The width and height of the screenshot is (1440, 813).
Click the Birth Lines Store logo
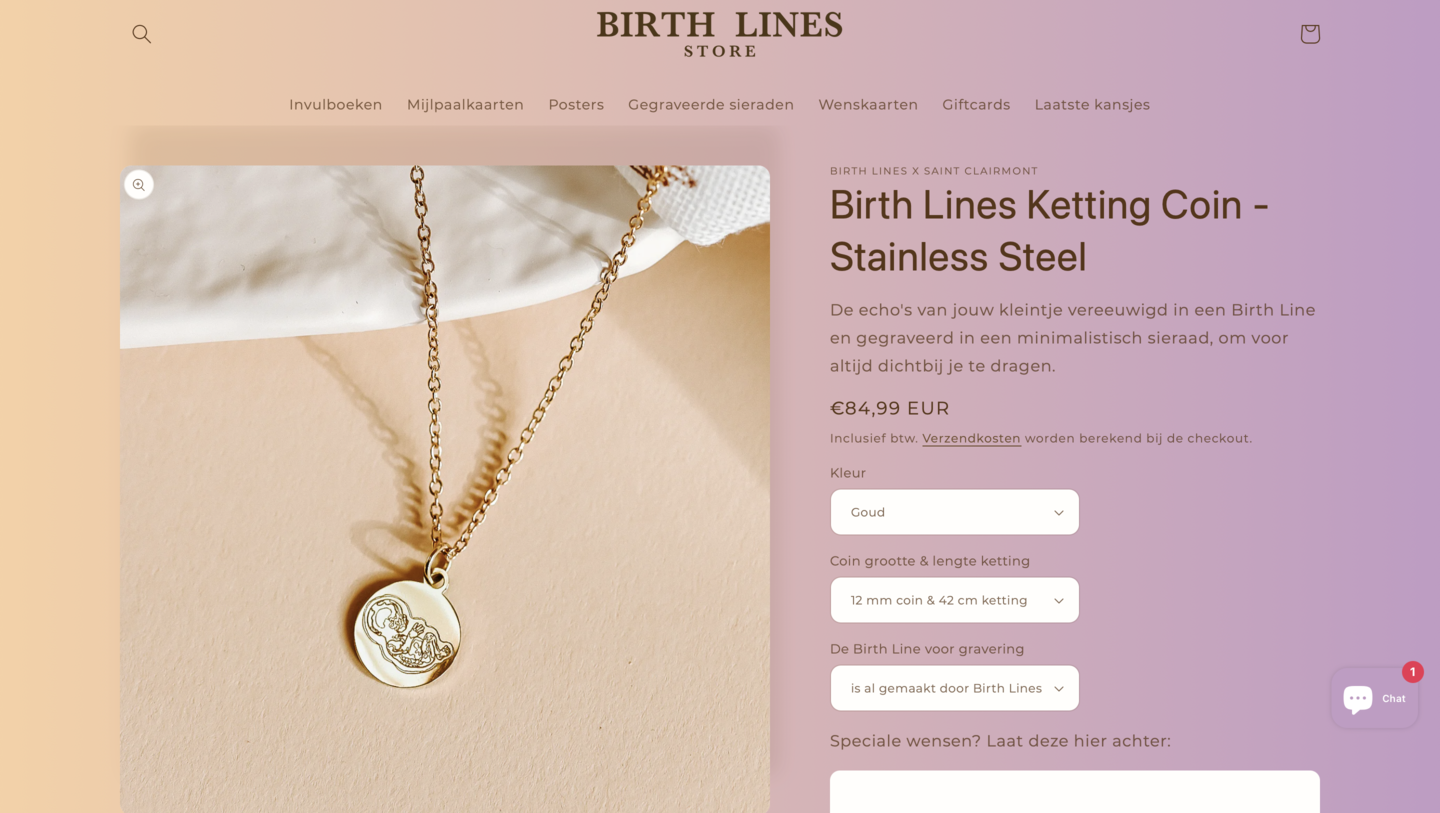click(719, 33)
